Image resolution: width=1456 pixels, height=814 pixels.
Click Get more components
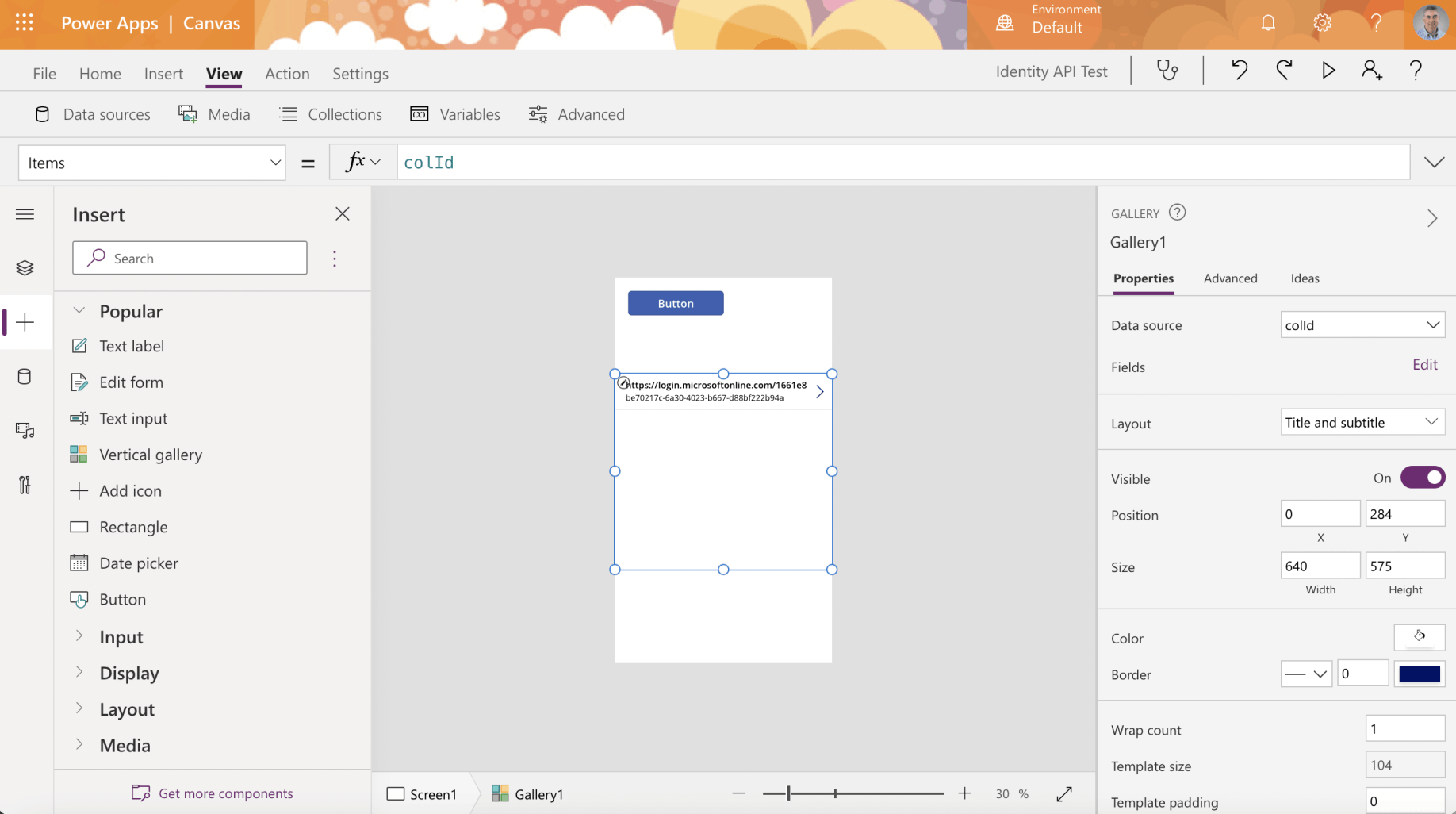[213, 793]
